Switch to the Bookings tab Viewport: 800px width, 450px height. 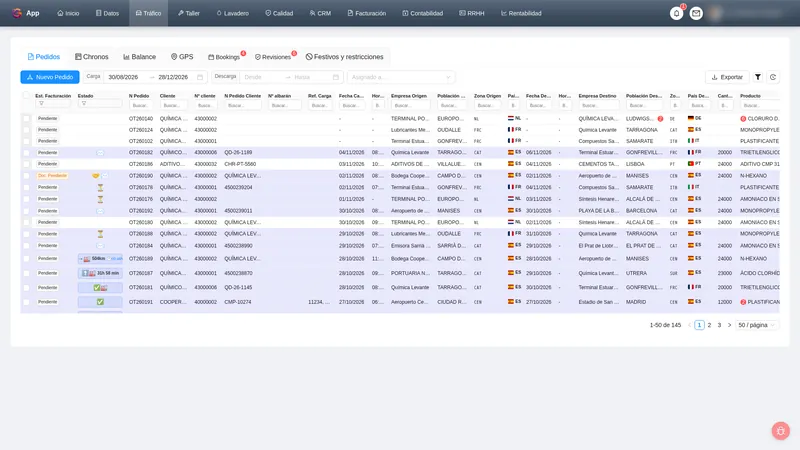[x=224, y=57]
